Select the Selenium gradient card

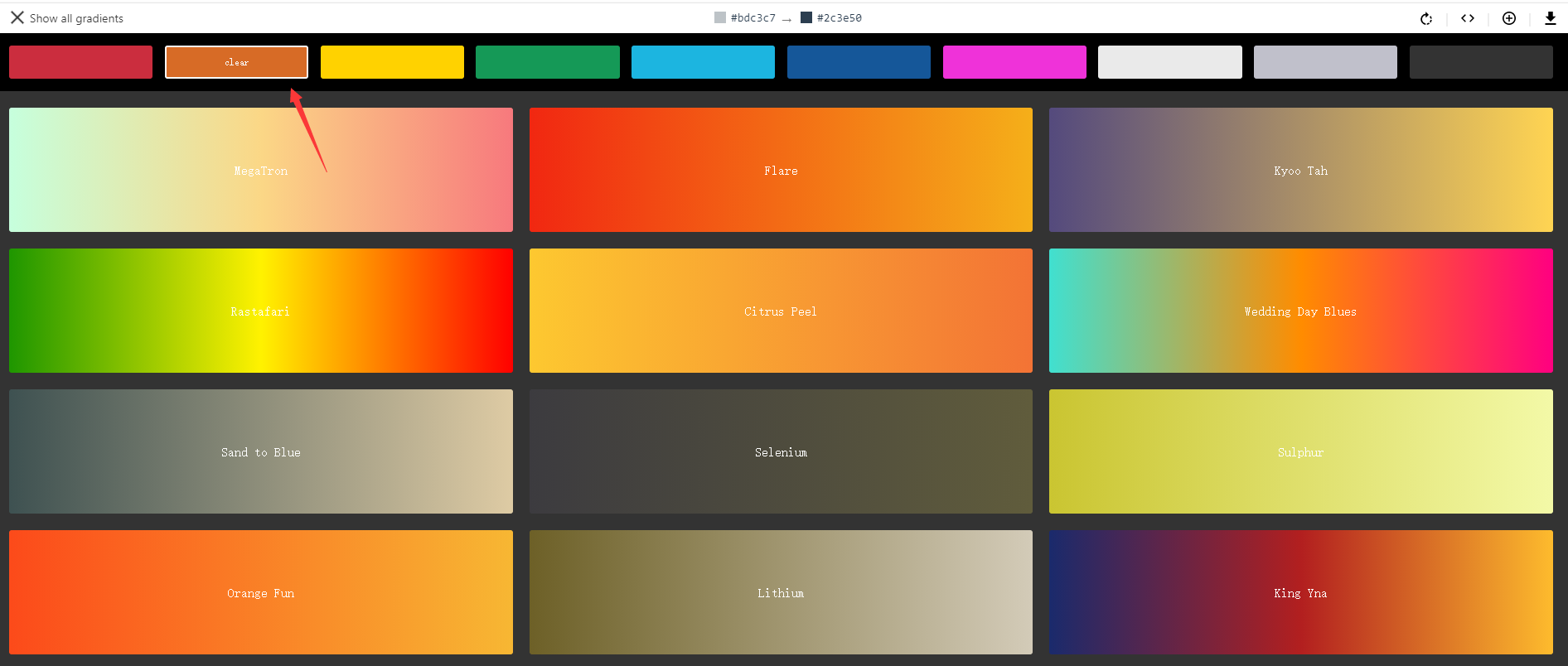781,451
